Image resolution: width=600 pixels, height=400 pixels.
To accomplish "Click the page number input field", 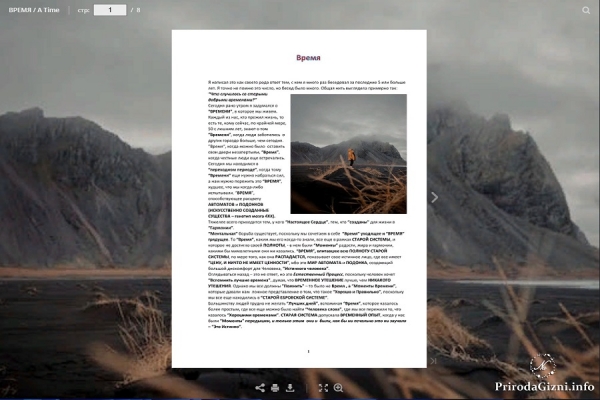I will click(x=110, y=10).
